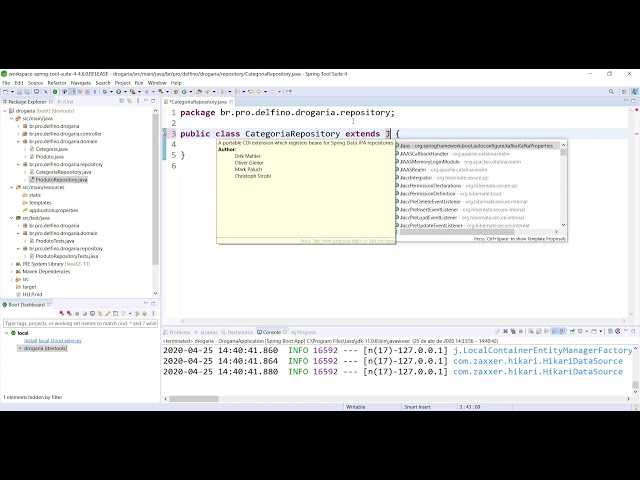Toggle Word Wrap in Console toolbar
The image size is (640, 480).
(x=547, y=331)
